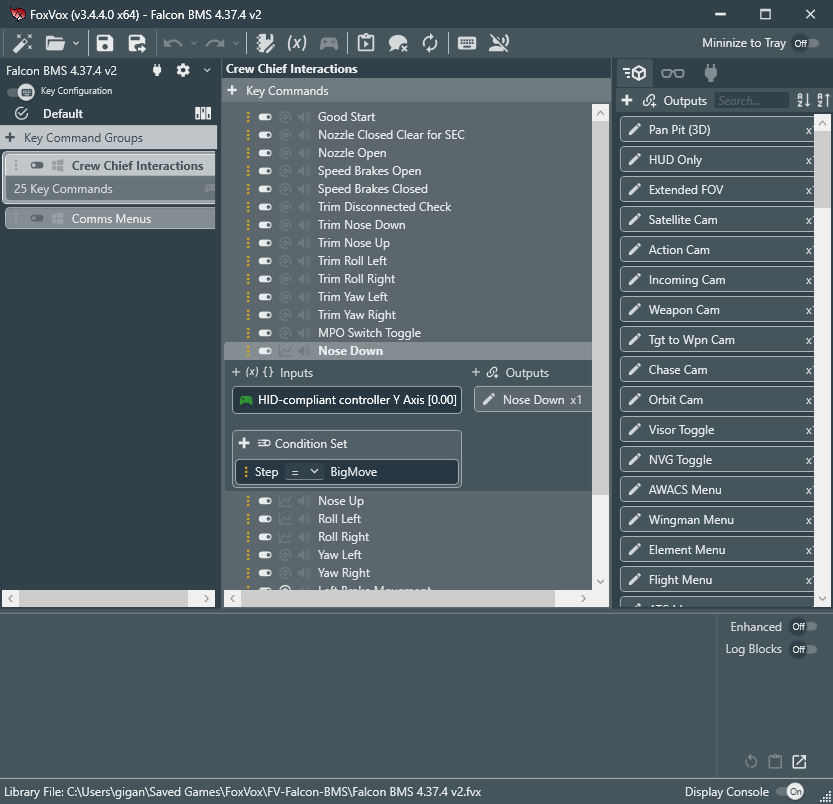Select the Roll Right key command
Viewport: 833px width, 804px height.
point(343,537)
